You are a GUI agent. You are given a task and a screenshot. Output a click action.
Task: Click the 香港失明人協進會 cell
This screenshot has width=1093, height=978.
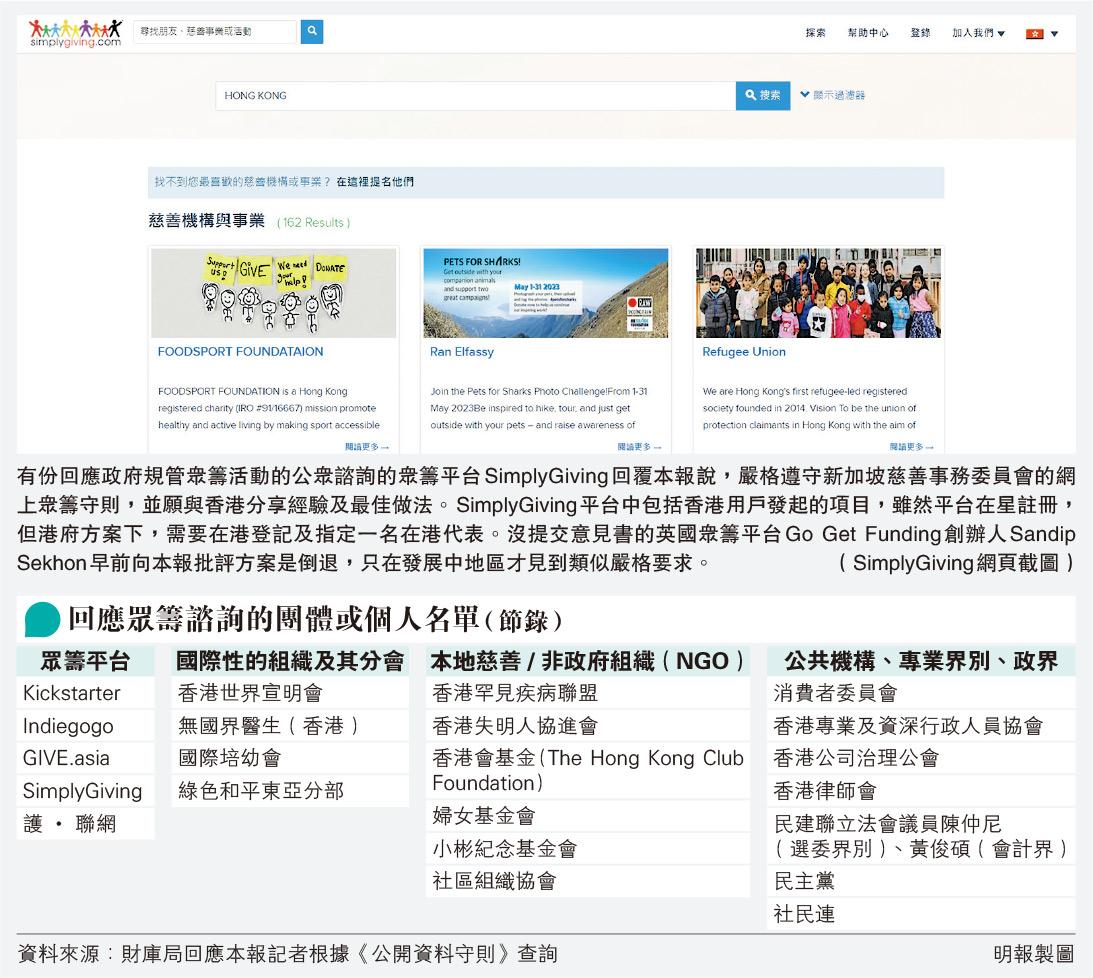pos(588,726)
